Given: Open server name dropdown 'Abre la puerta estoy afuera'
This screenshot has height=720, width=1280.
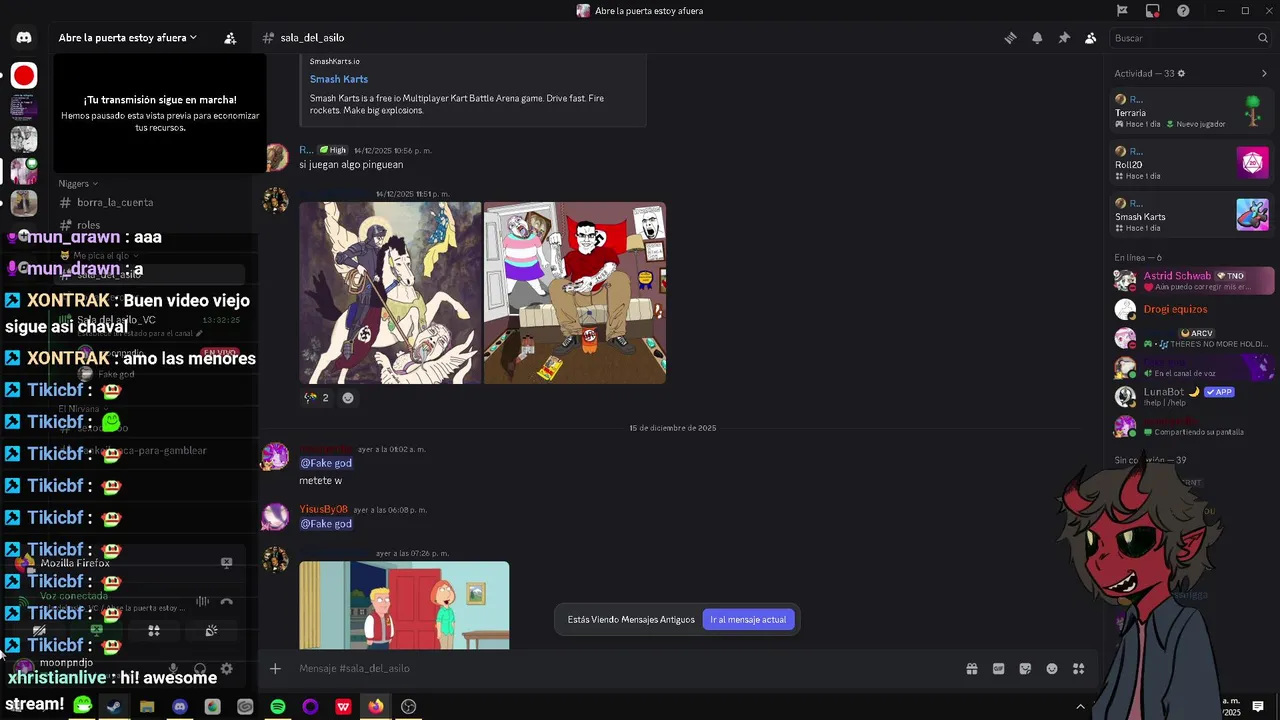Looking at the screenshot, I should coord(128,38).
